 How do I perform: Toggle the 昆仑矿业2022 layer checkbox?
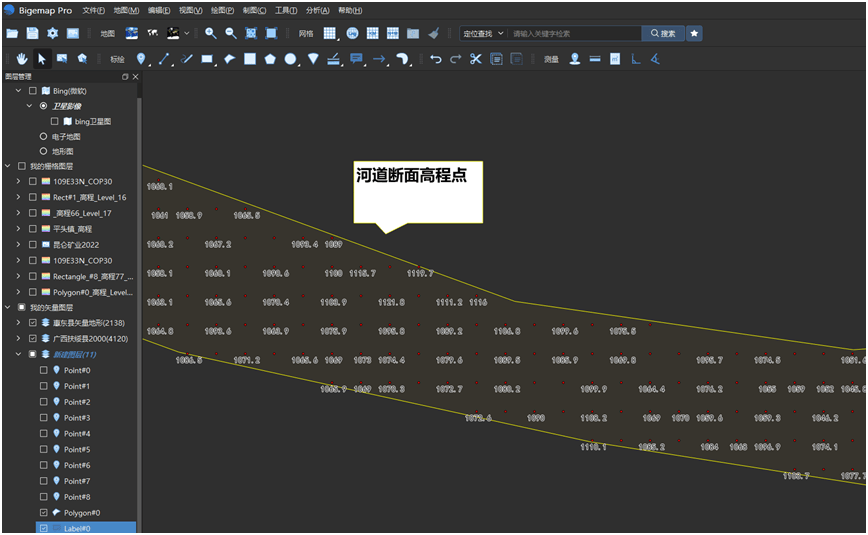coord(33,244)
